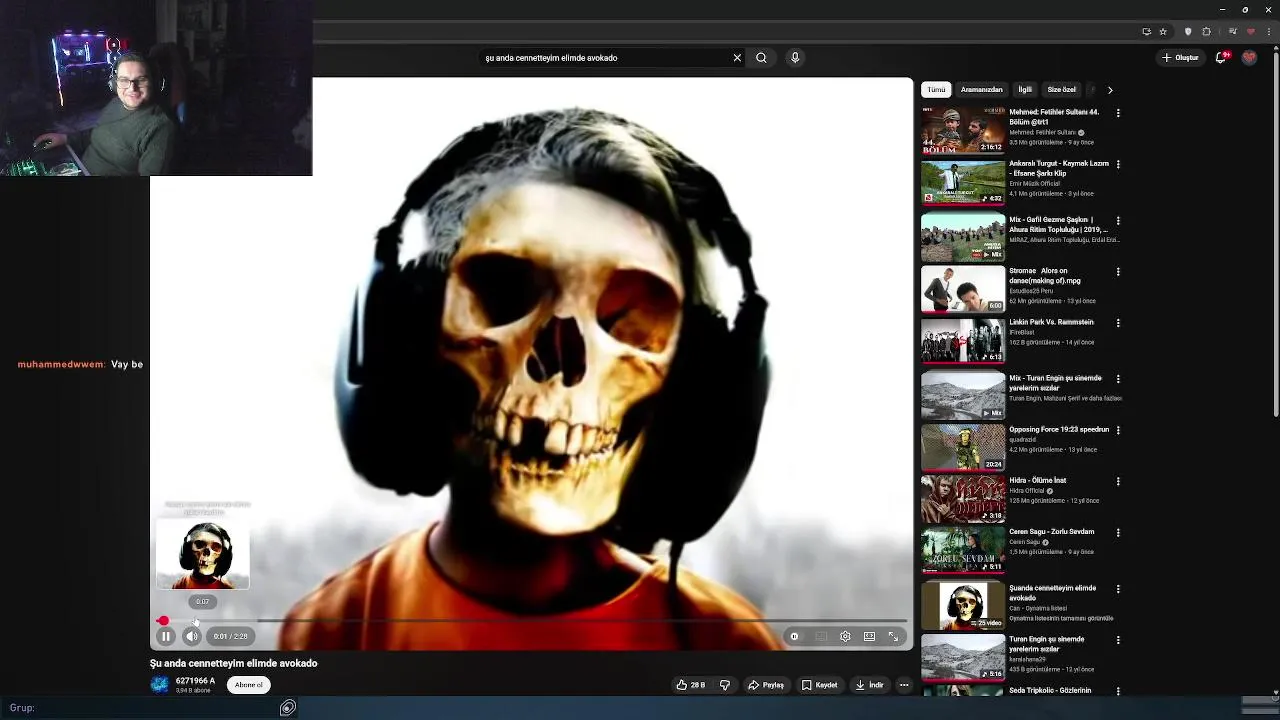Screen dimensions: 1280x720
Task: Click the magnifier search button
Action: tap(761, 58)
